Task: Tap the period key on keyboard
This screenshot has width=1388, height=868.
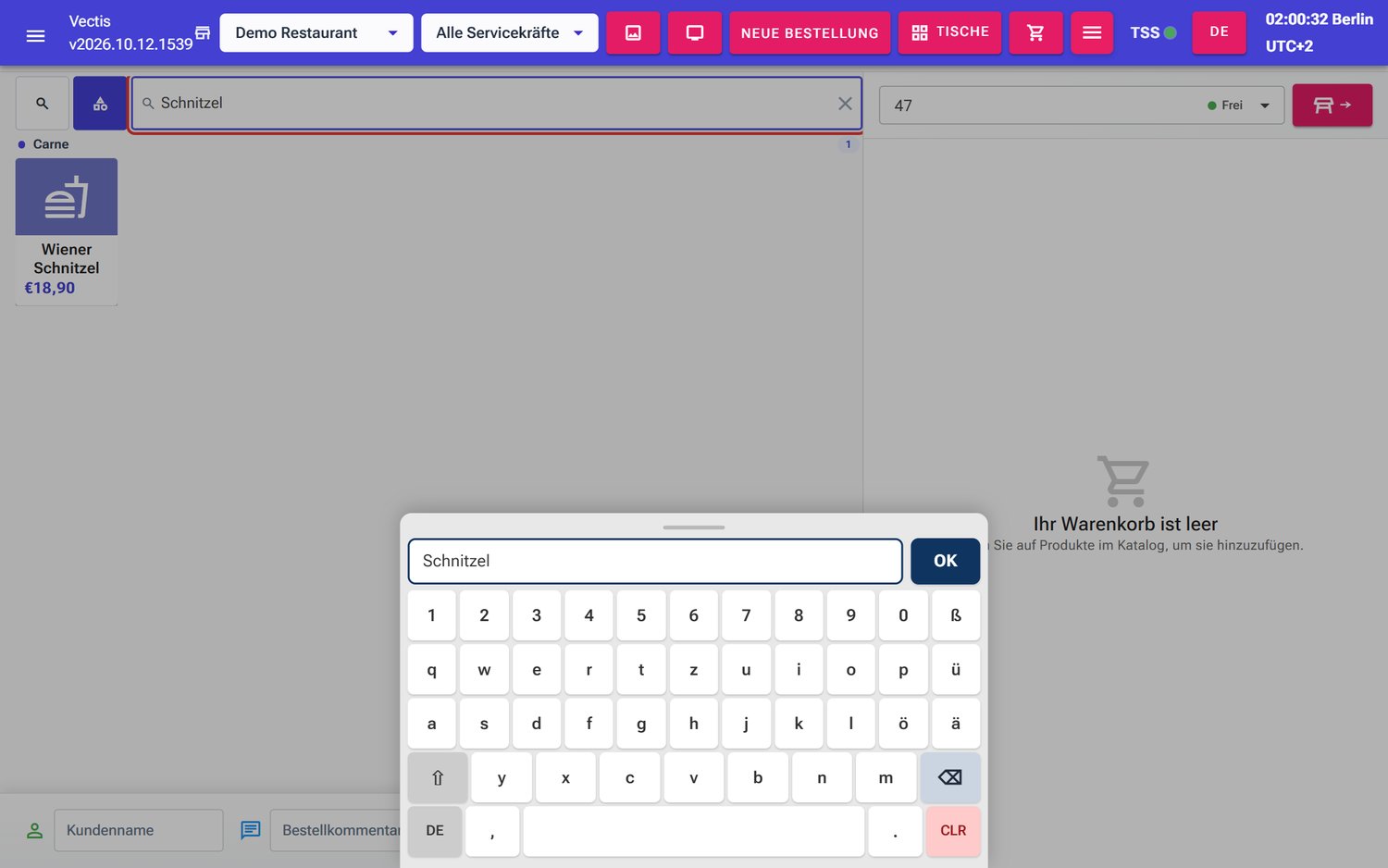Action: tap(895, 831)
